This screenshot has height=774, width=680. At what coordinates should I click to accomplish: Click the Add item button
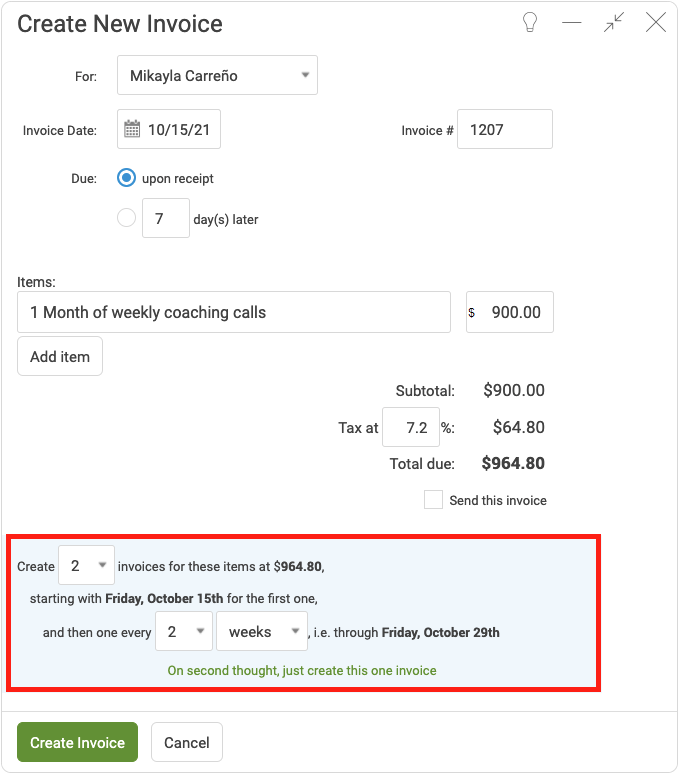coord(60,356)
